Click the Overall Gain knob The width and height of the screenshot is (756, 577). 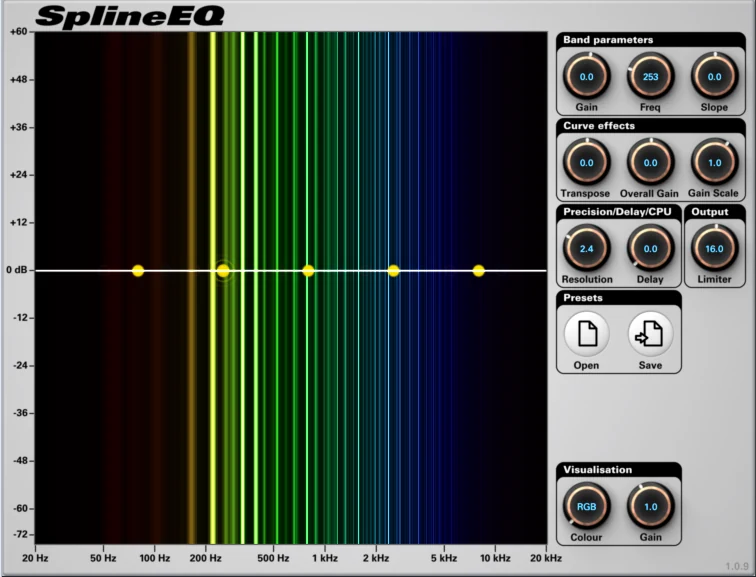[650, 163]
